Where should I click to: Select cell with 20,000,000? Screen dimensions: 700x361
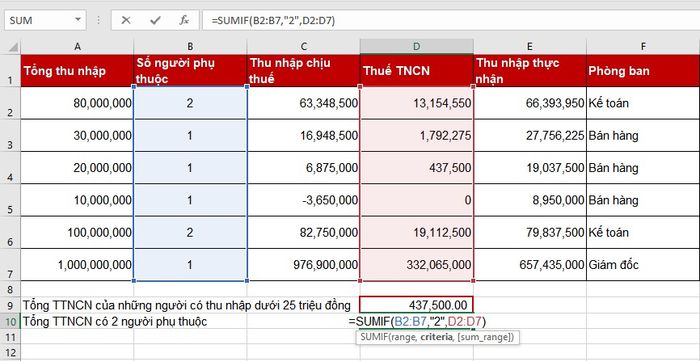point(77,168)
